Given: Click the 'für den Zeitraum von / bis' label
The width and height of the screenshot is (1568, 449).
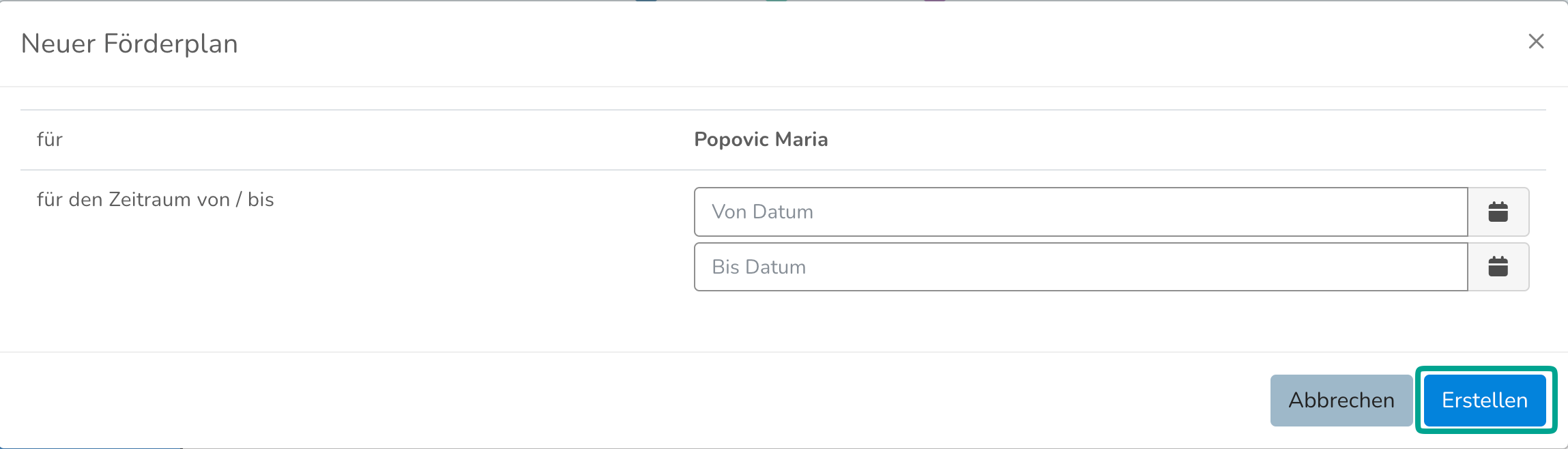Looking at the screenshot, I should click(155, 200).
